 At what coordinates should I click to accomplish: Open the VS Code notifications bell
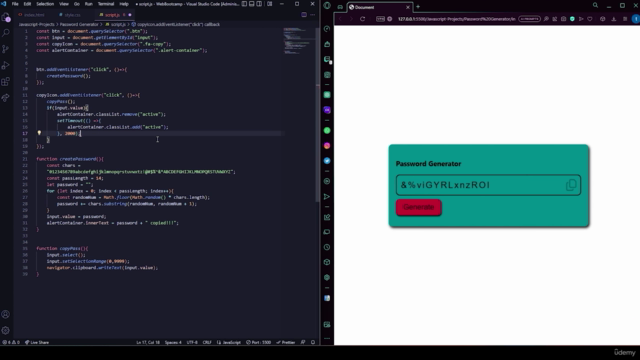click(313, 342)
